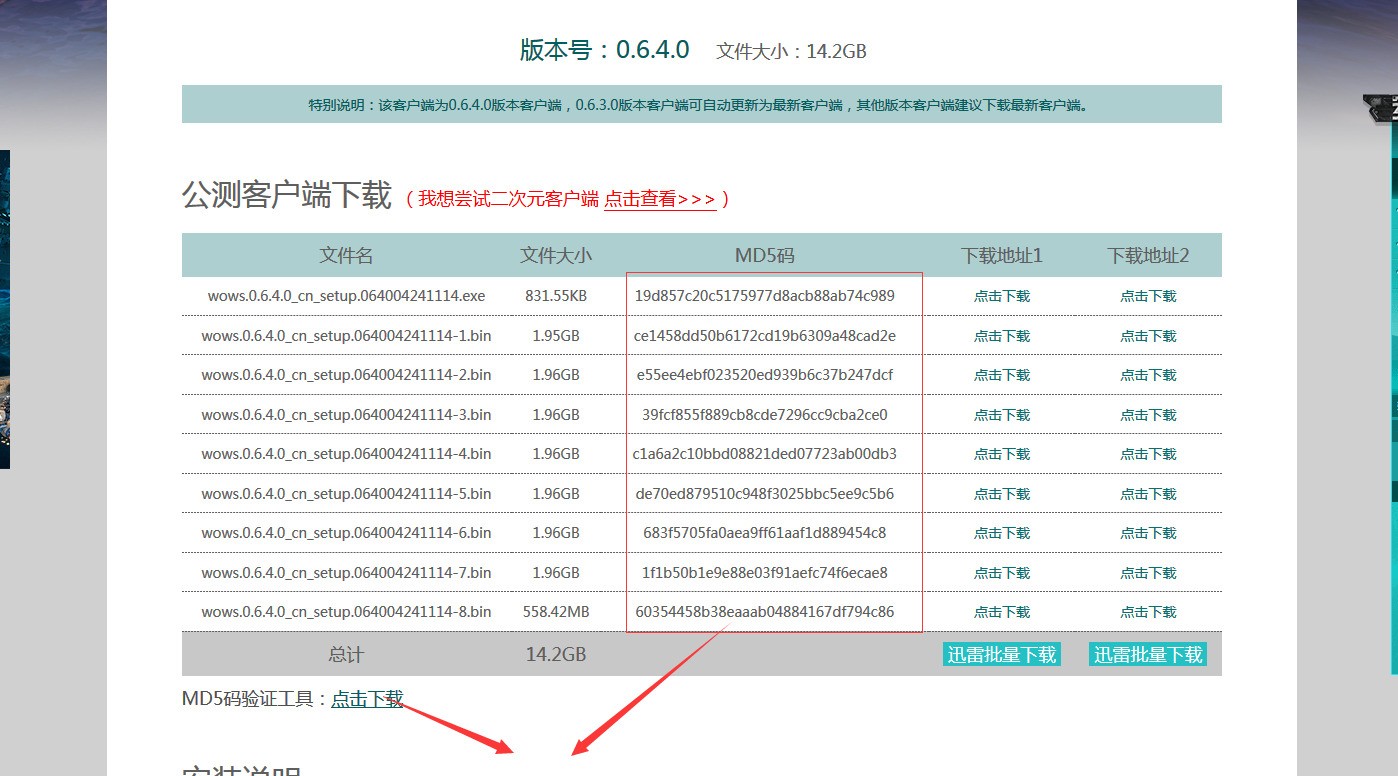Click the 文件名 column header
The width and height of the screenshot is (1398, 776).
click(346, 256)
